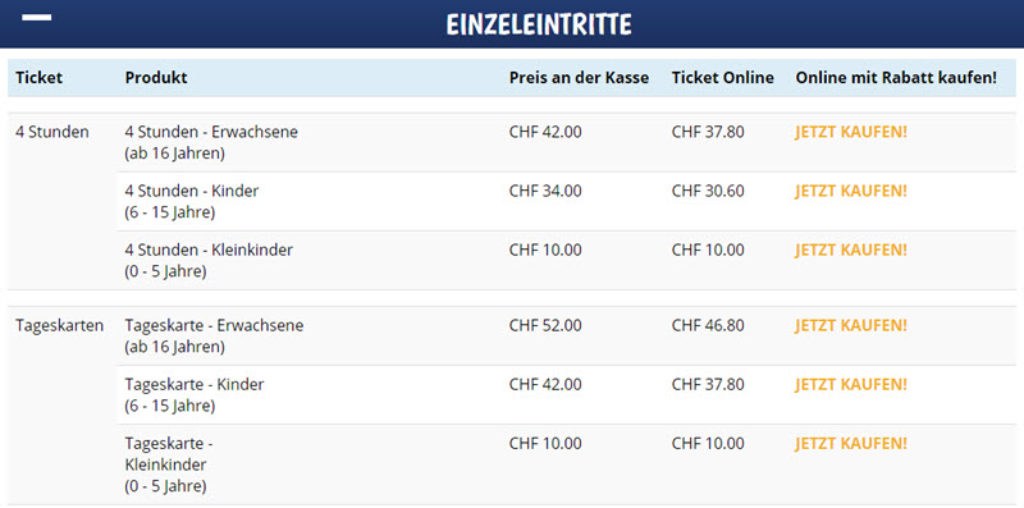1024x508 pixels.
Task: Buy 4 Stunden Kinder ticket online
Action: click(851, 191)
